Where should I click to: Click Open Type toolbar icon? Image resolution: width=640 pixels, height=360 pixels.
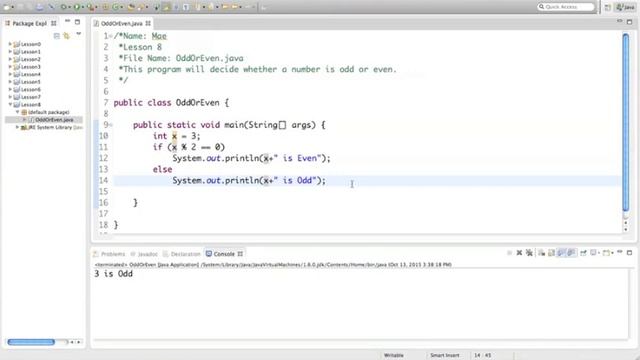[131, 7]
